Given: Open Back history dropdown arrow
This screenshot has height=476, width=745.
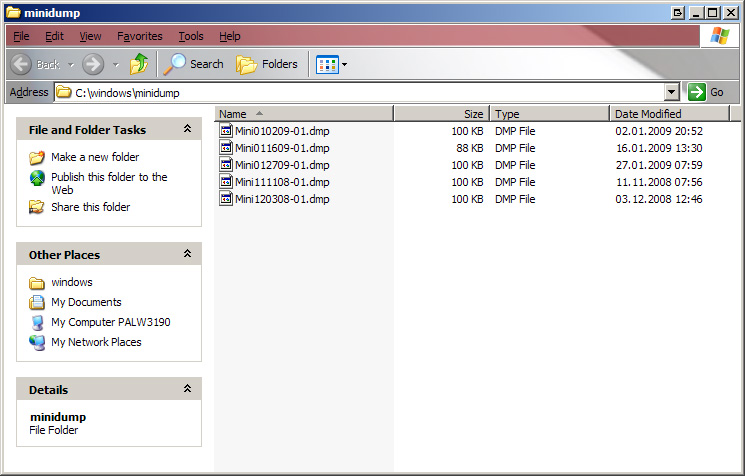Looking at the screenshot, I should 71,64.
